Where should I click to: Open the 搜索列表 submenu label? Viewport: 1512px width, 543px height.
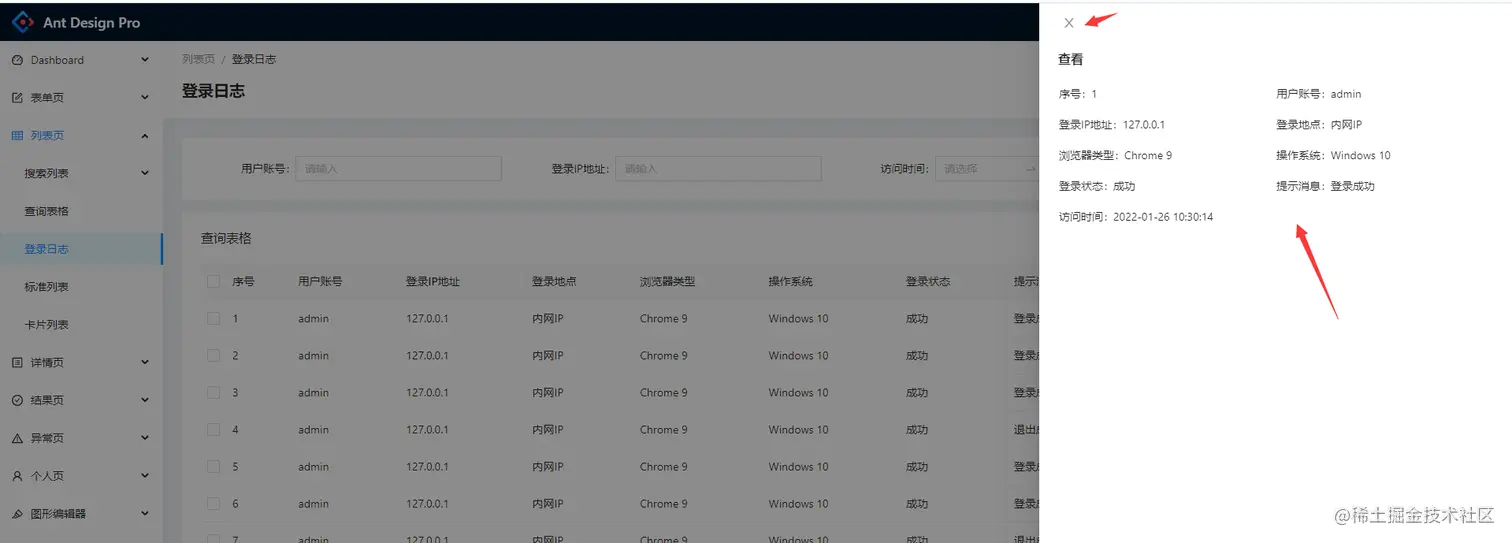pos(47,173)
